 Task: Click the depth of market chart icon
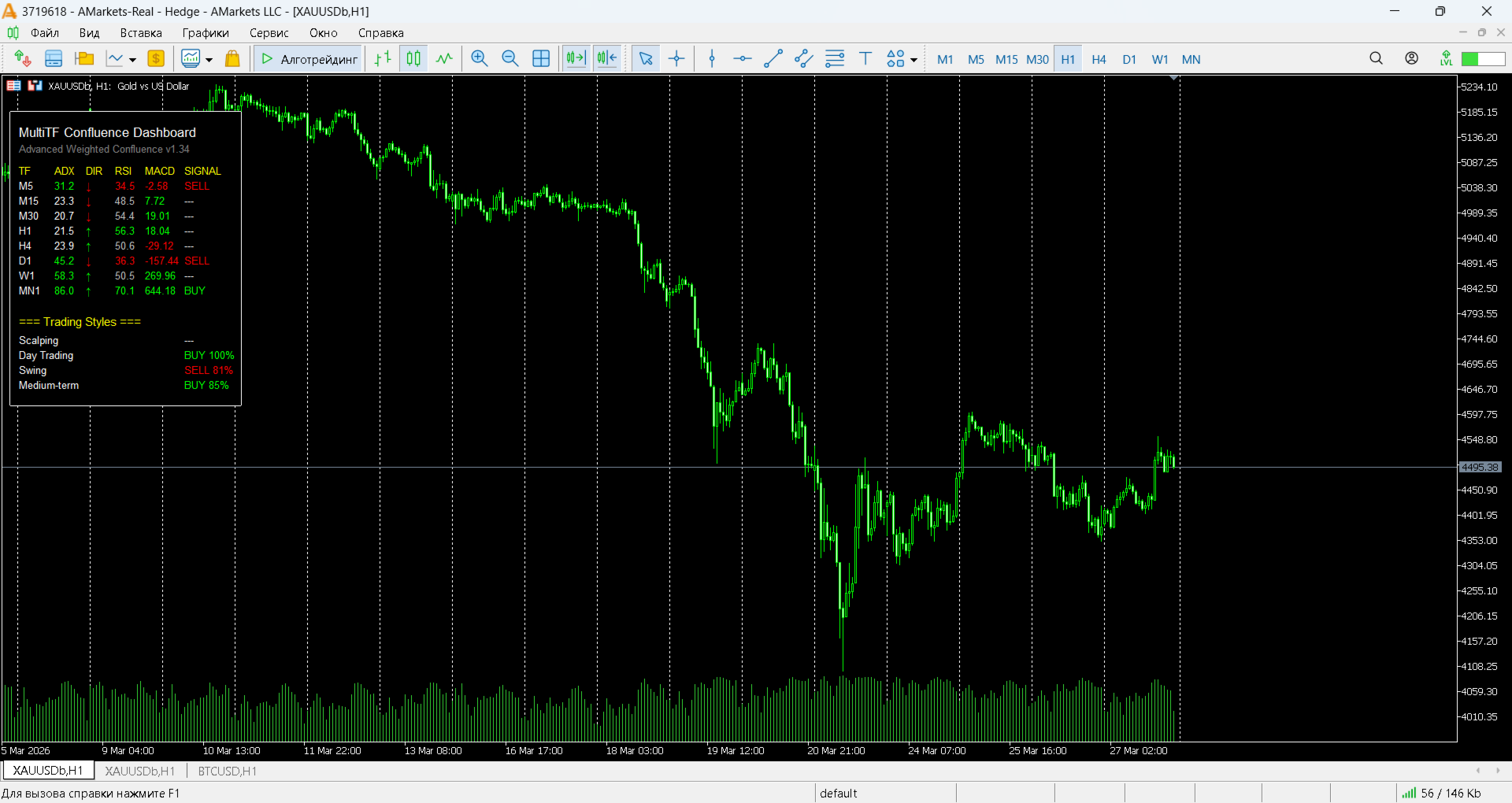click(x=35, y=86)
